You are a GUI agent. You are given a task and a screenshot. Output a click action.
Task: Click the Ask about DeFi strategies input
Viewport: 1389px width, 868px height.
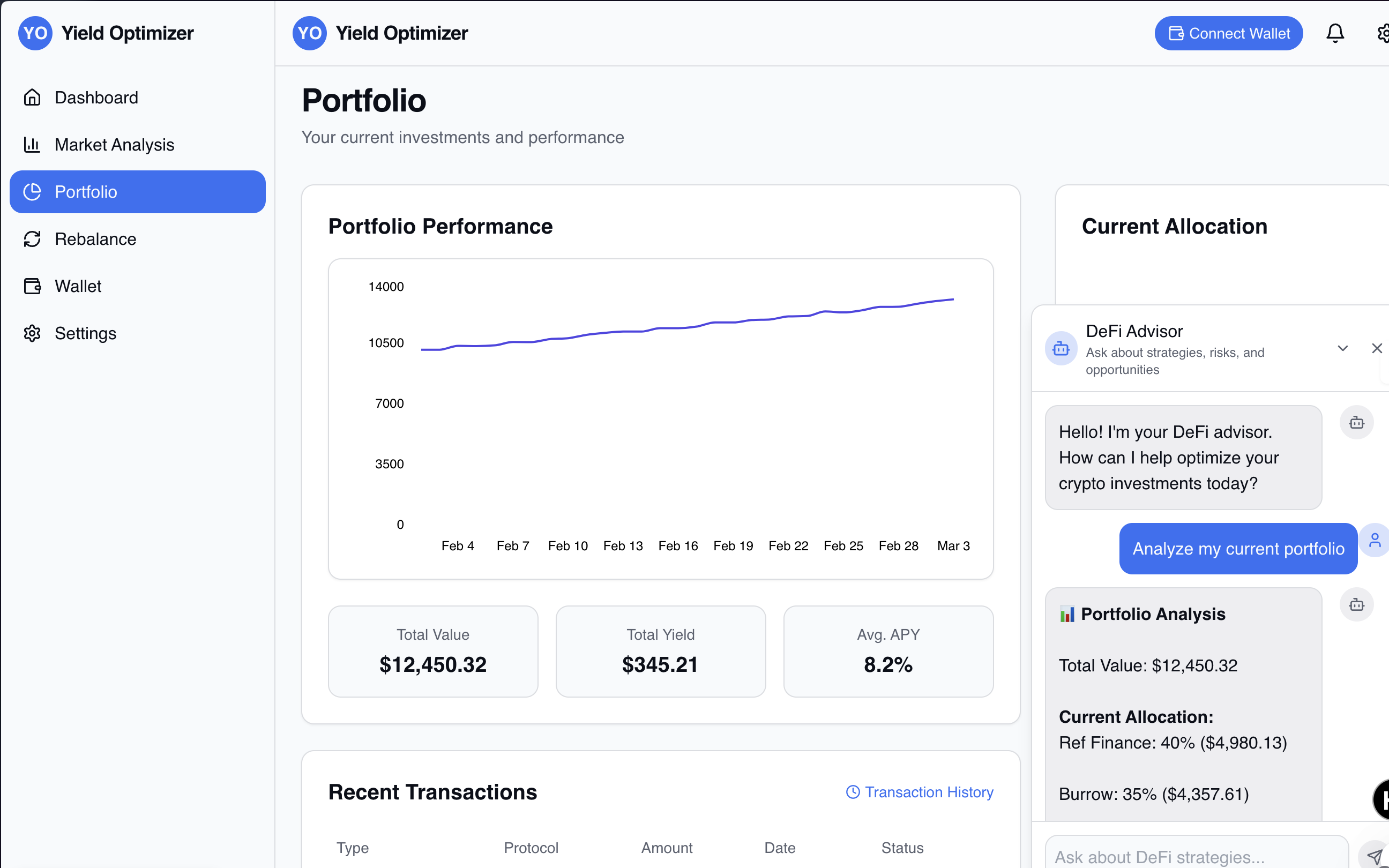point(1196,856)
